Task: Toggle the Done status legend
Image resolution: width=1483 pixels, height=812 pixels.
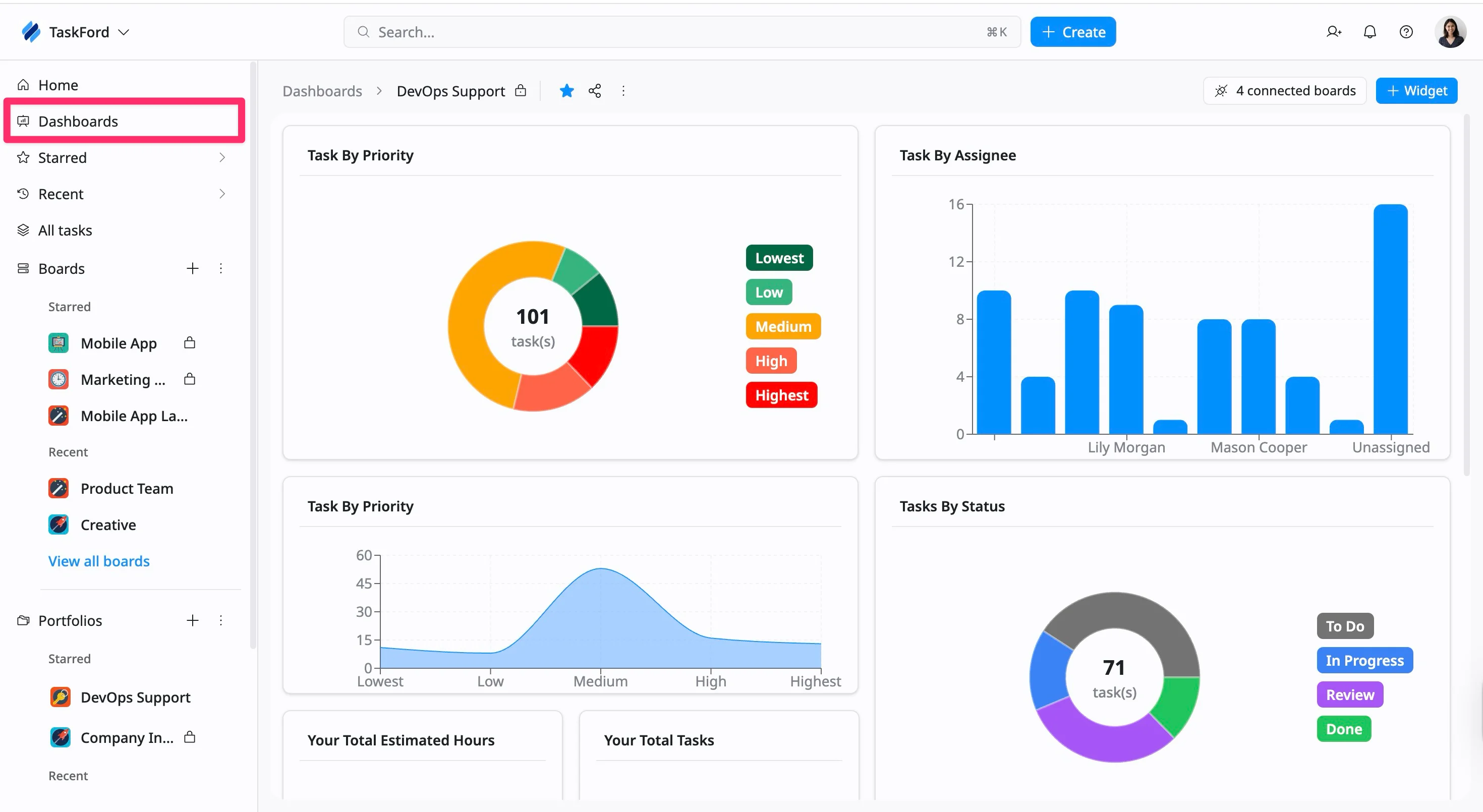Action: pyautogui.click(x=1344, y=729)
